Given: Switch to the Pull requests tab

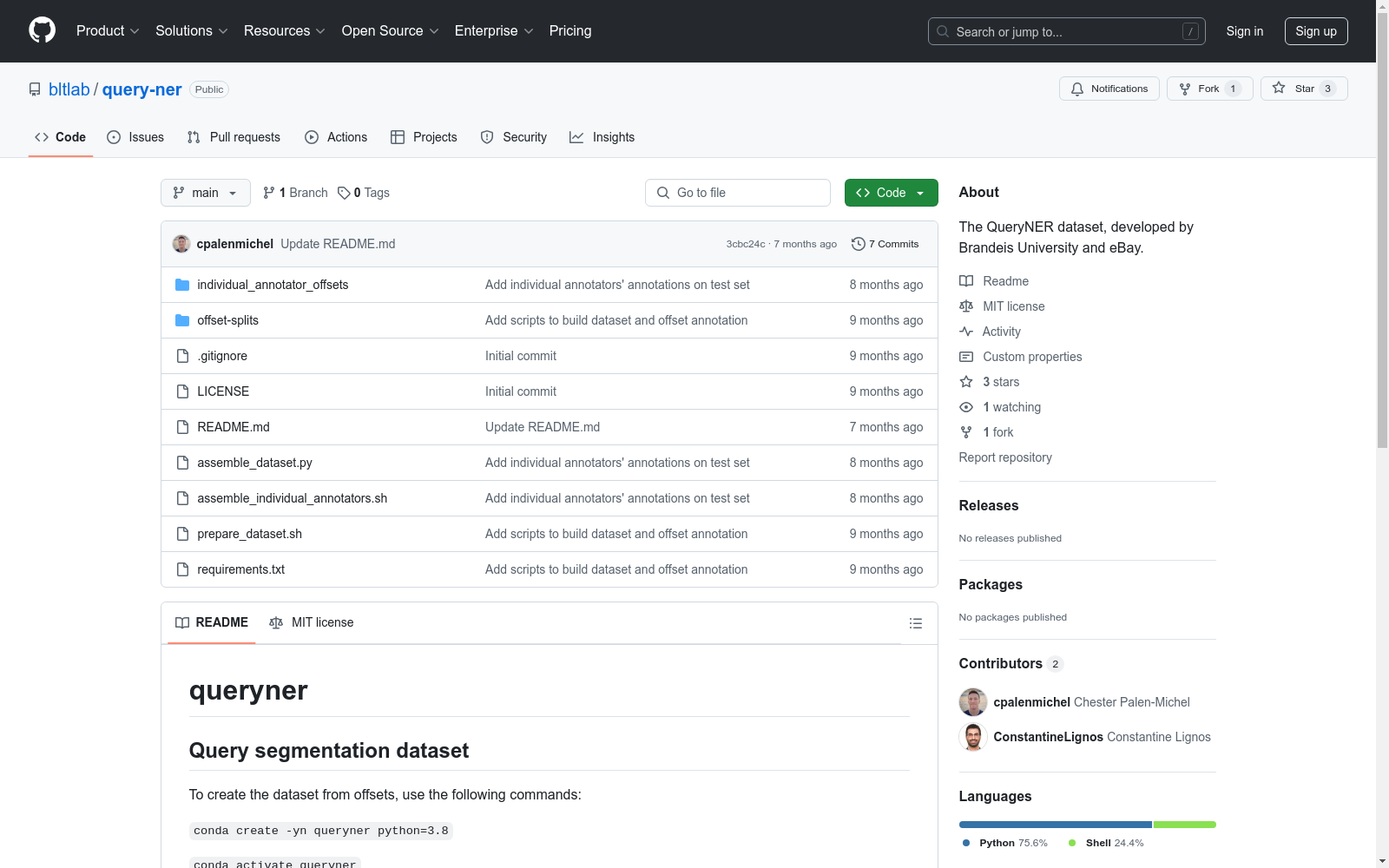Looking at the screenshot, I should (x=234, y=137).
